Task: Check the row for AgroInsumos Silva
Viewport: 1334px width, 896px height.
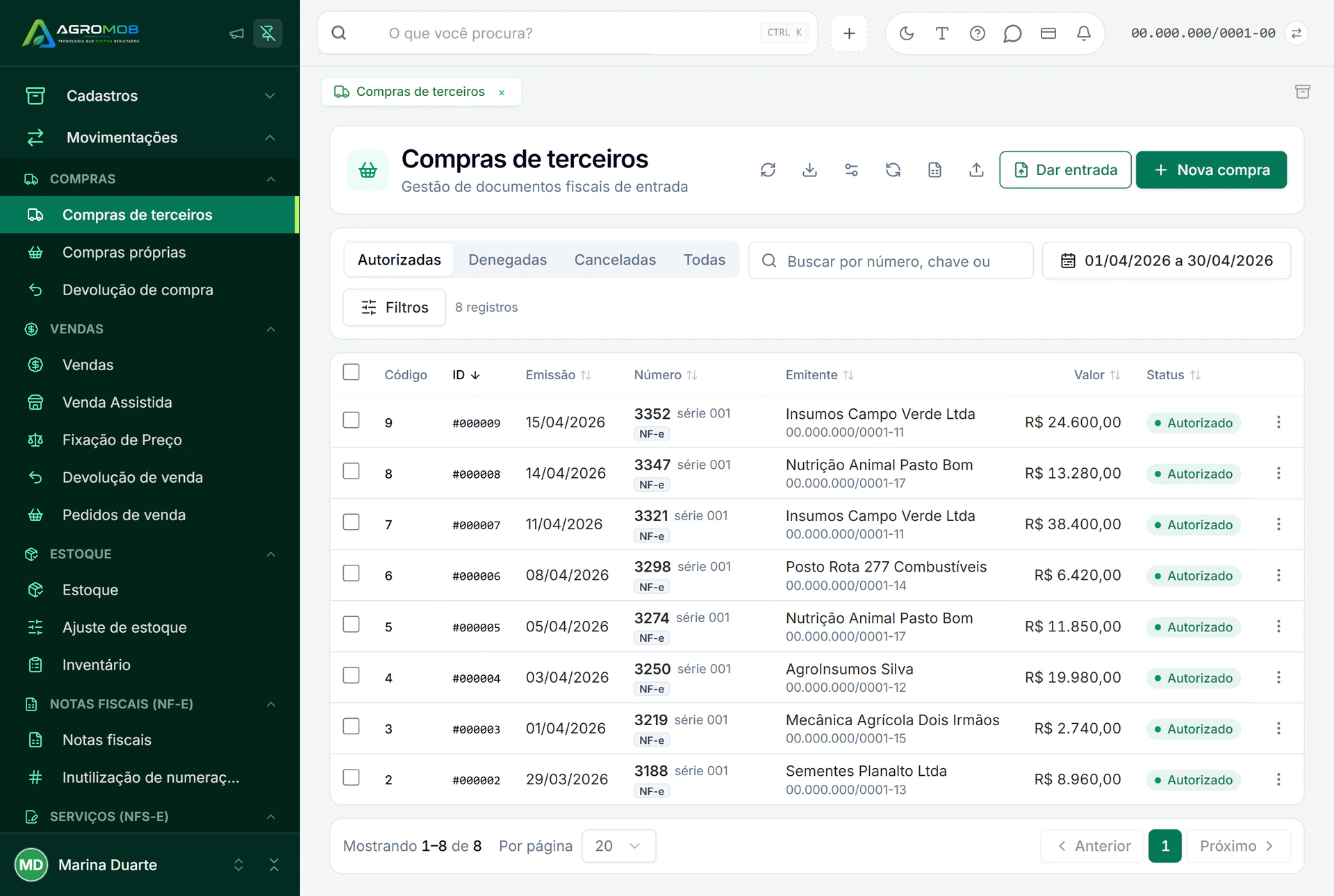Action: pos(352,675)
